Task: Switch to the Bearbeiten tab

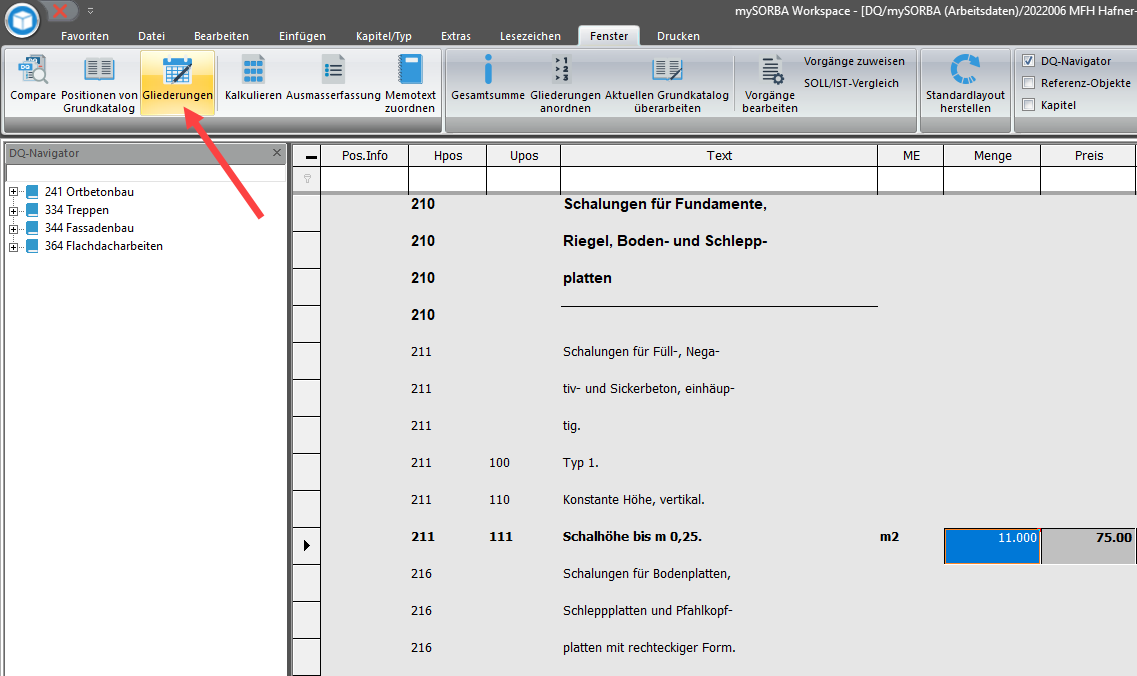Action: coord(221,36)
